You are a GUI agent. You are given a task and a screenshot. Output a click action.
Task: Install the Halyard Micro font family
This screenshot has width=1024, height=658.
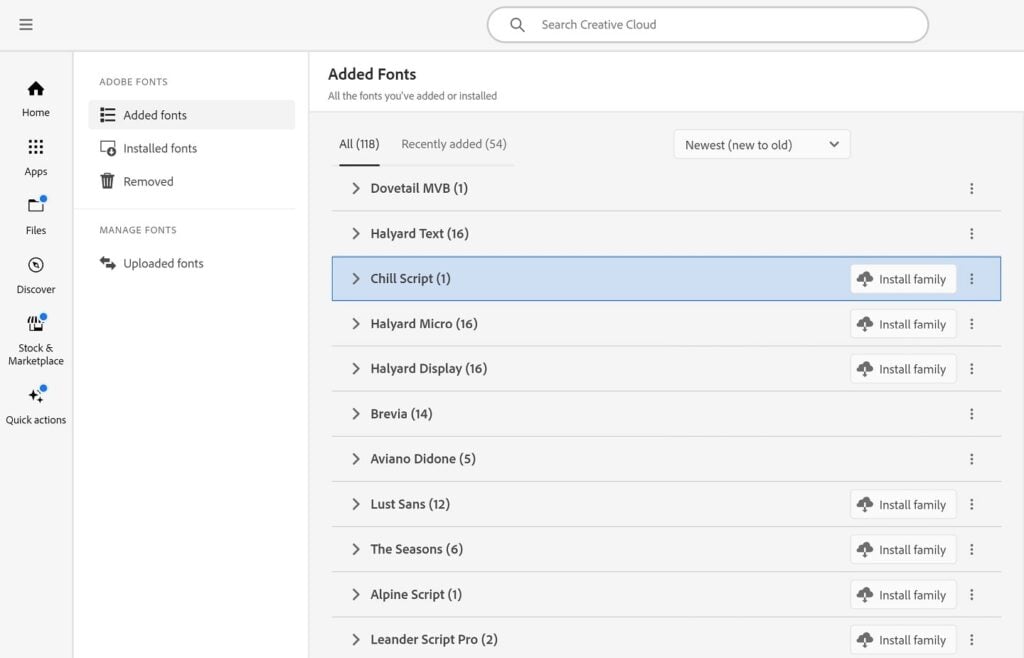pyautogui.click(x=903, y=323)
